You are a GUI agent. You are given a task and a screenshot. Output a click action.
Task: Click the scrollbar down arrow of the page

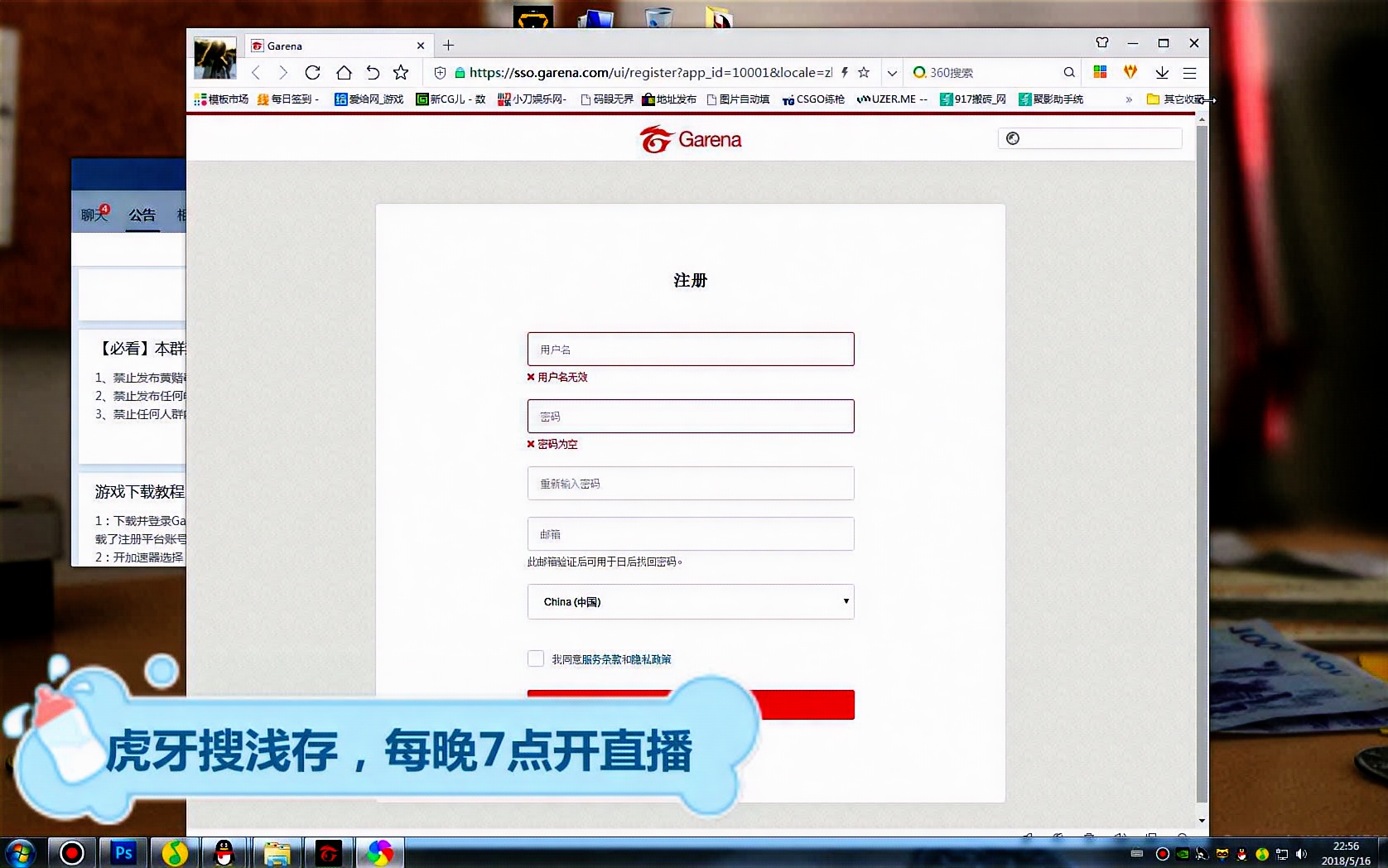[x=1202, y=821]
